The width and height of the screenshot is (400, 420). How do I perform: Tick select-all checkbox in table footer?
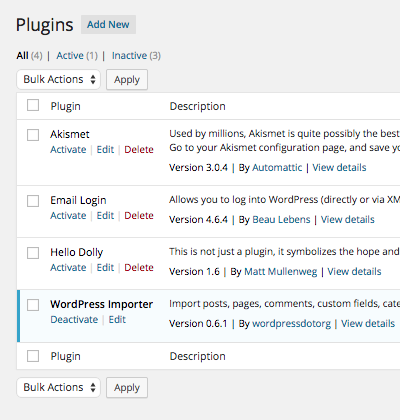pos(33,356)
